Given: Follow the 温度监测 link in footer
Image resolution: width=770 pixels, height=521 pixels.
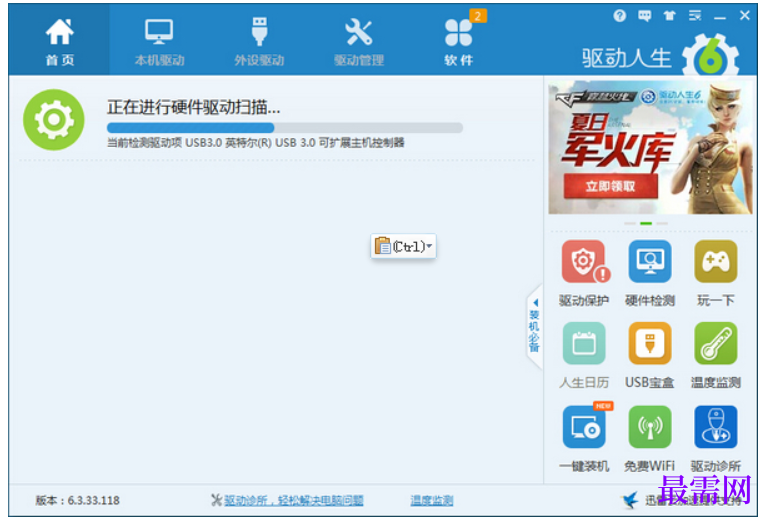Looking at the screenshot, I should pyautogui.click(x=432, y=500).
